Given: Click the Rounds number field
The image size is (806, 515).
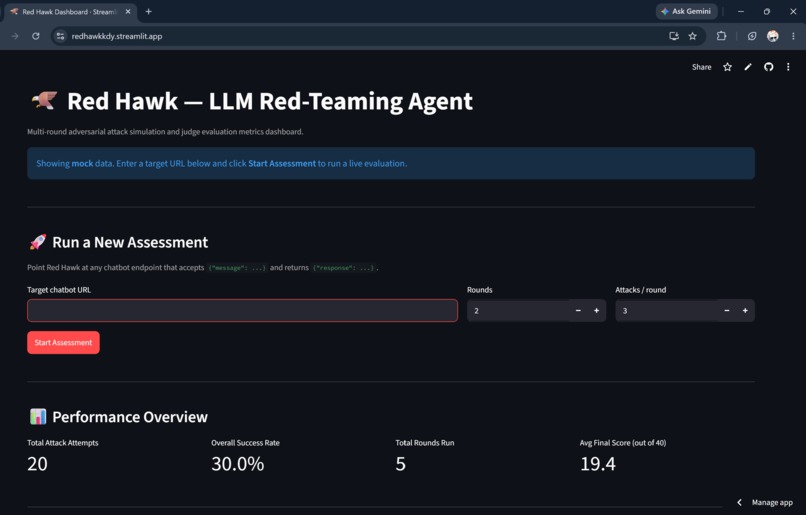Looking at the screenshot, I should click(x=518, y=310).
